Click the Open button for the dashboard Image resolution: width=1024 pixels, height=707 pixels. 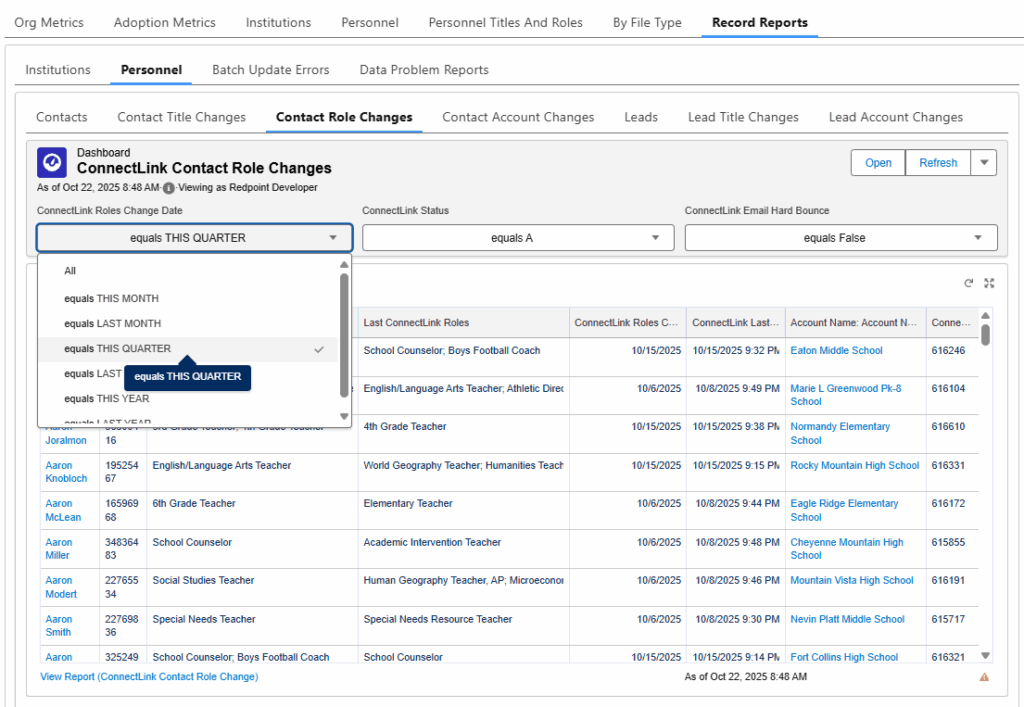pos(878,162)
